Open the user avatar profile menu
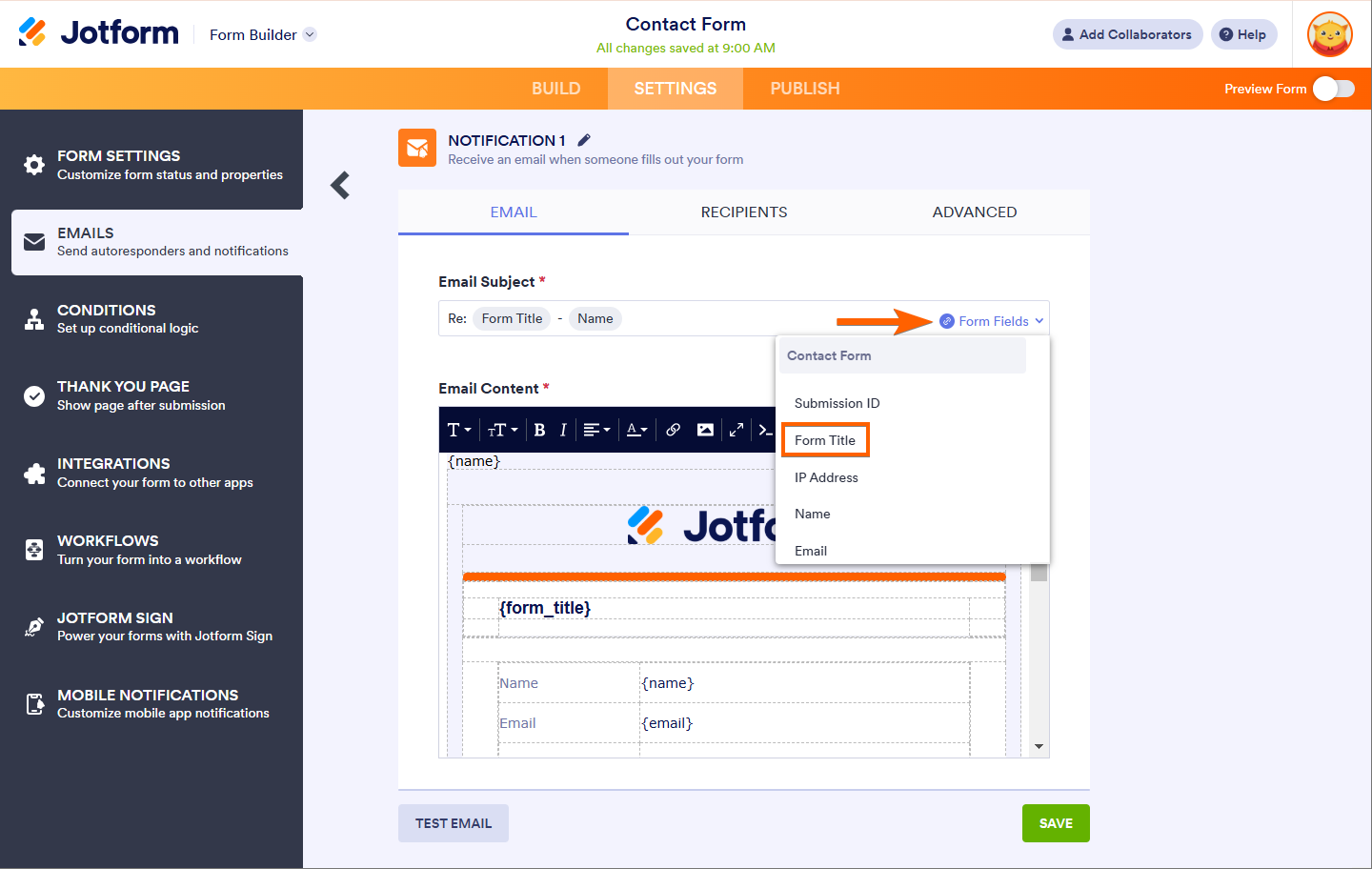1372x869 pixels. (1330, 34)
